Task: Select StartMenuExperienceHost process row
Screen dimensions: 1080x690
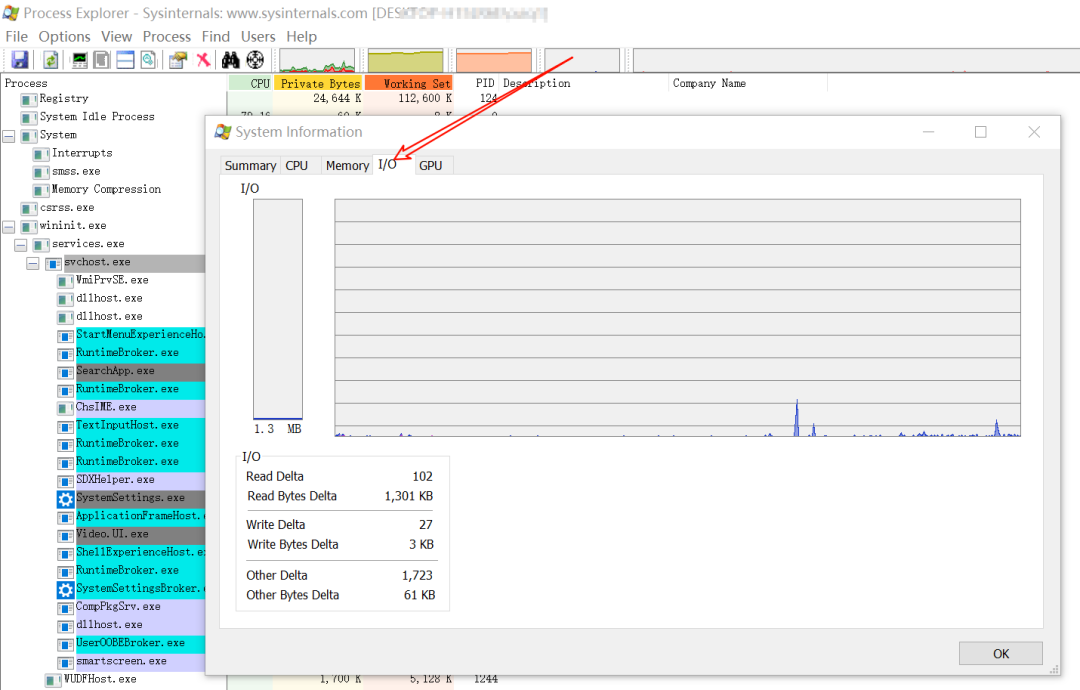Action: [x=141, y=335]
